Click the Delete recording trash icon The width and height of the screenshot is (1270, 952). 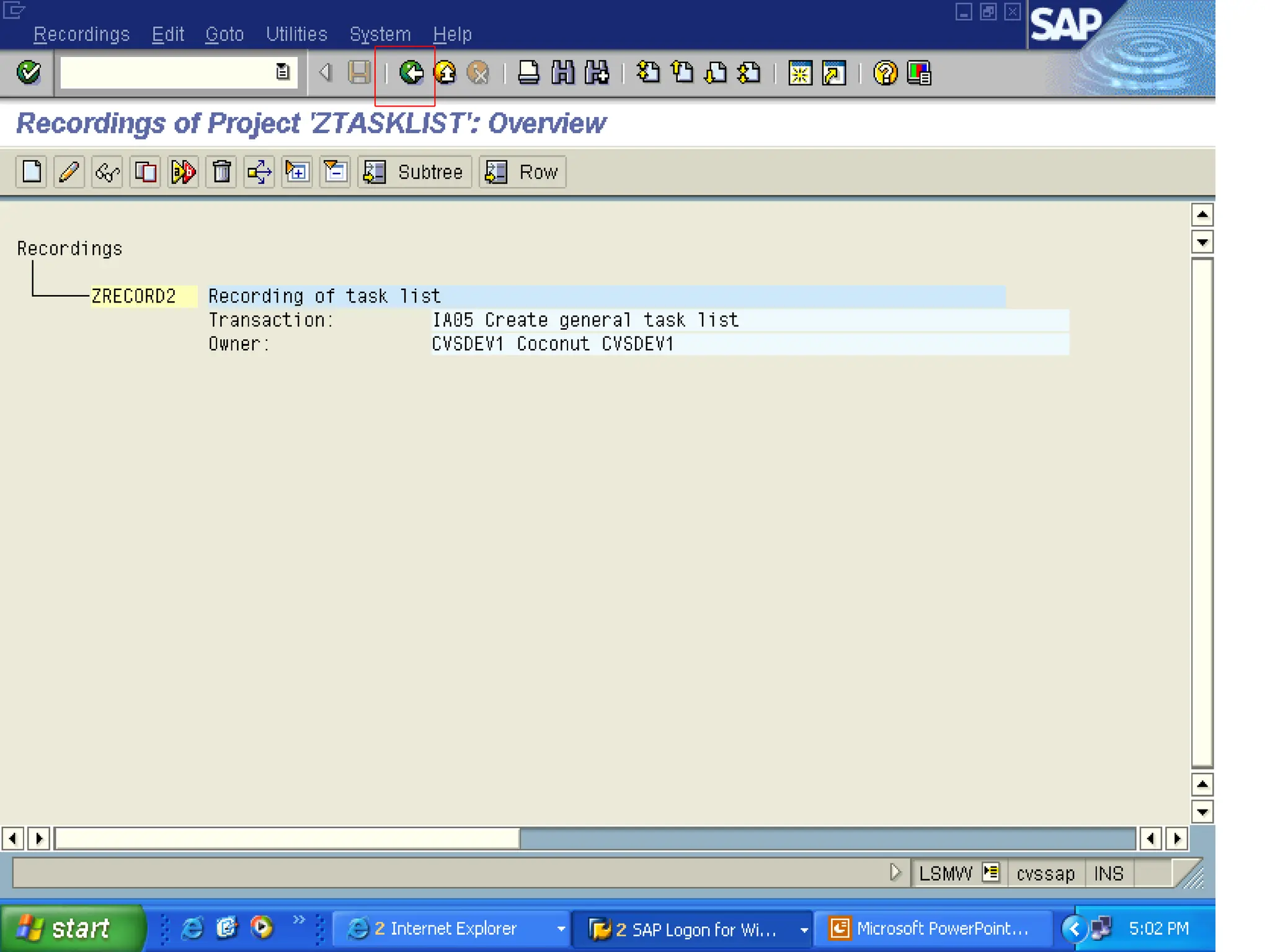pos(221,172)
